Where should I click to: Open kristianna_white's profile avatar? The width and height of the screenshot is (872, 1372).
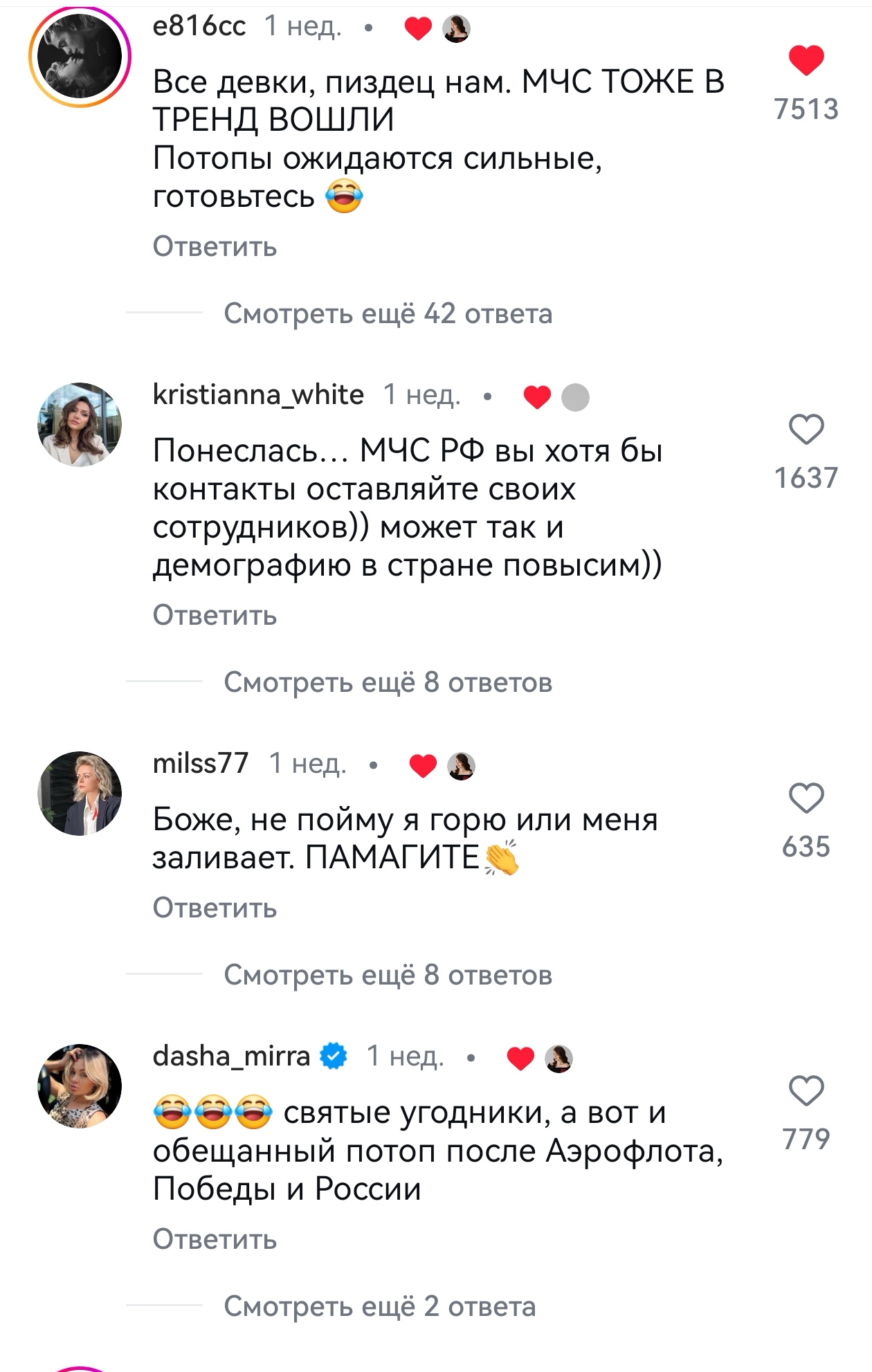pos(80,425)
